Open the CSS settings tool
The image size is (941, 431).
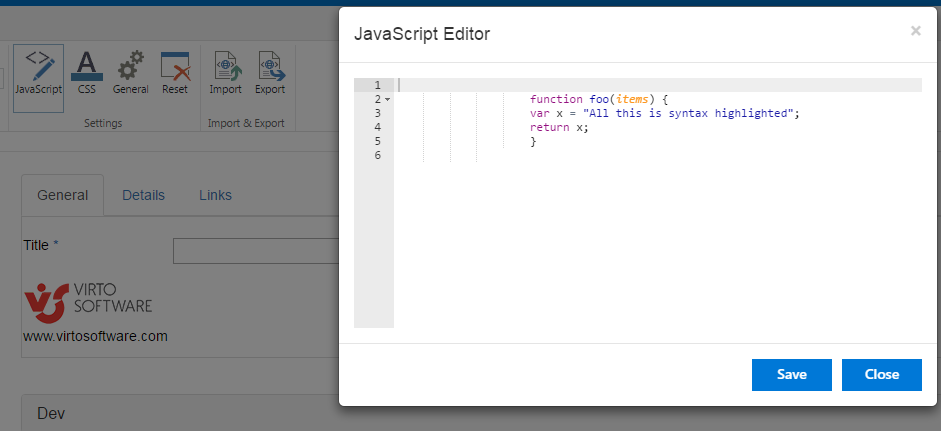[86, 73]
